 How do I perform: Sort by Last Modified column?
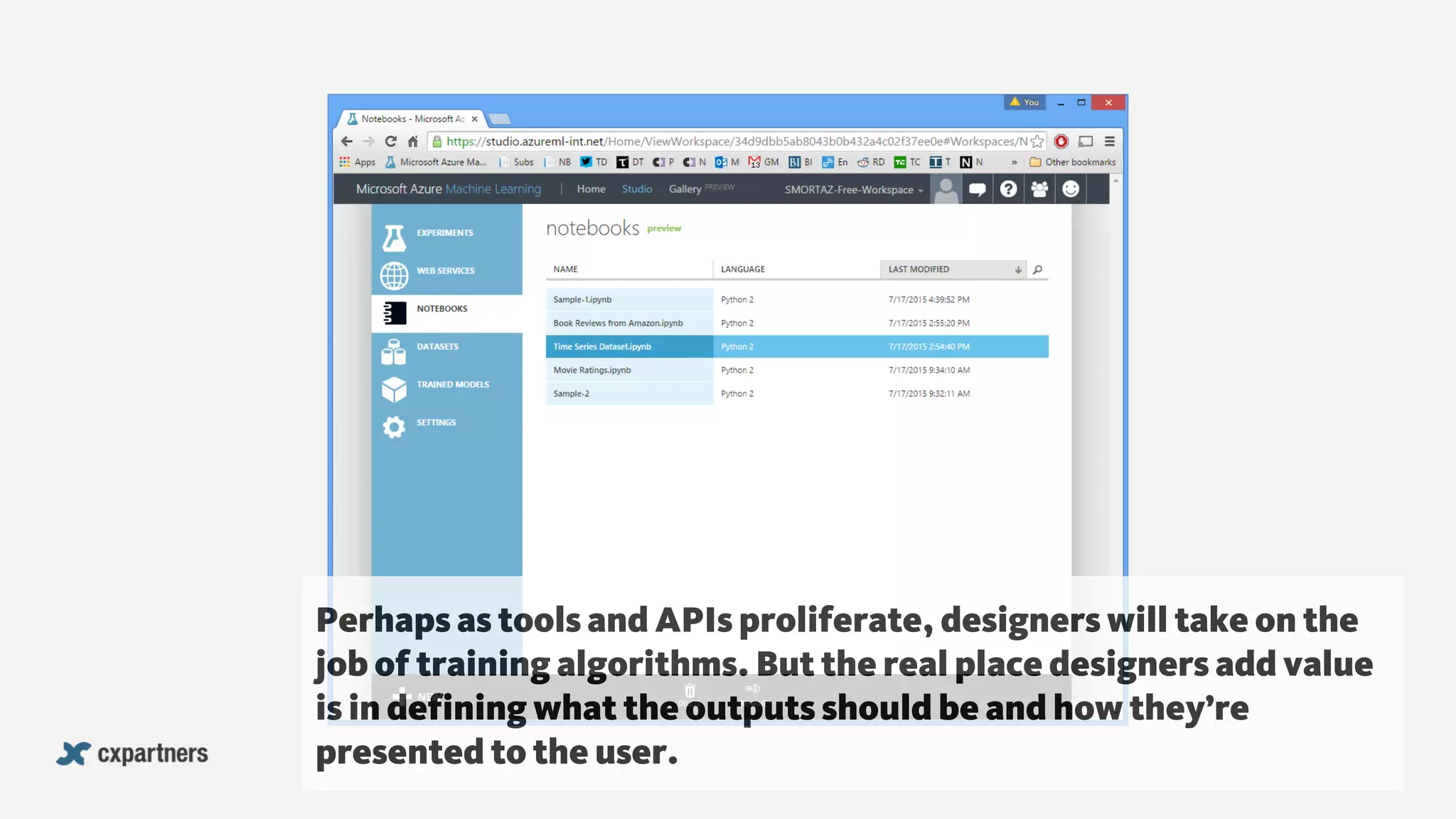point(953,269)
